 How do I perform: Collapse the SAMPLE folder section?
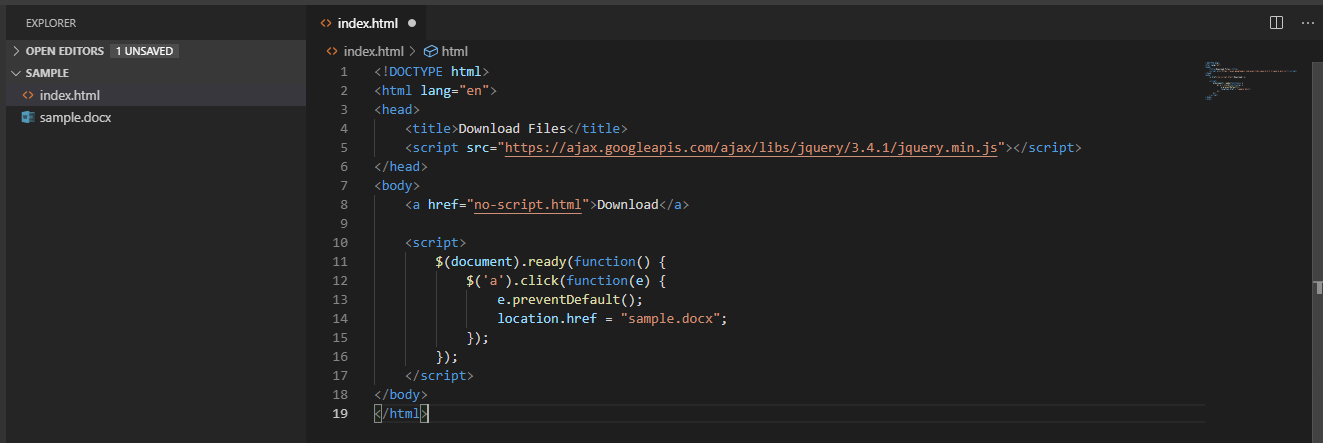16,73
